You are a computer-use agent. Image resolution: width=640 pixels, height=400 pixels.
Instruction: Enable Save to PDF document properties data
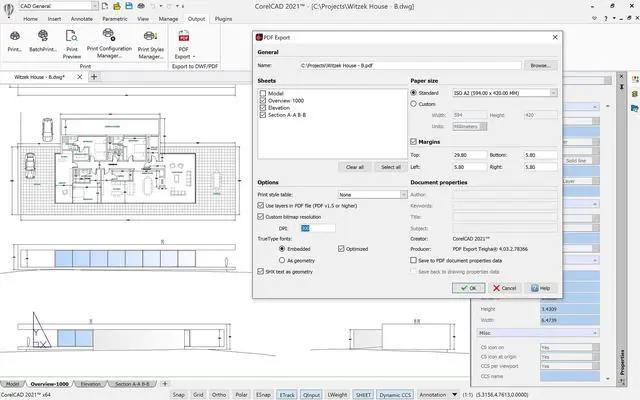pos(413,260)
